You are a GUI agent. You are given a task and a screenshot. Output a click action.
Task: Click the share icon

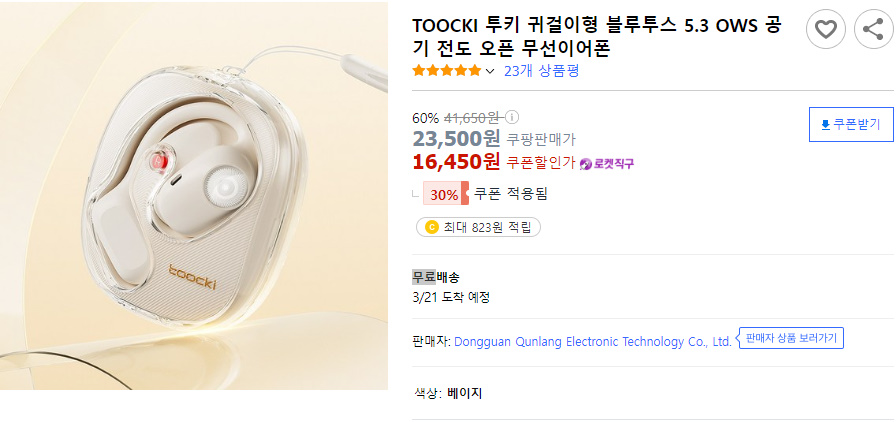pos(874,29)
